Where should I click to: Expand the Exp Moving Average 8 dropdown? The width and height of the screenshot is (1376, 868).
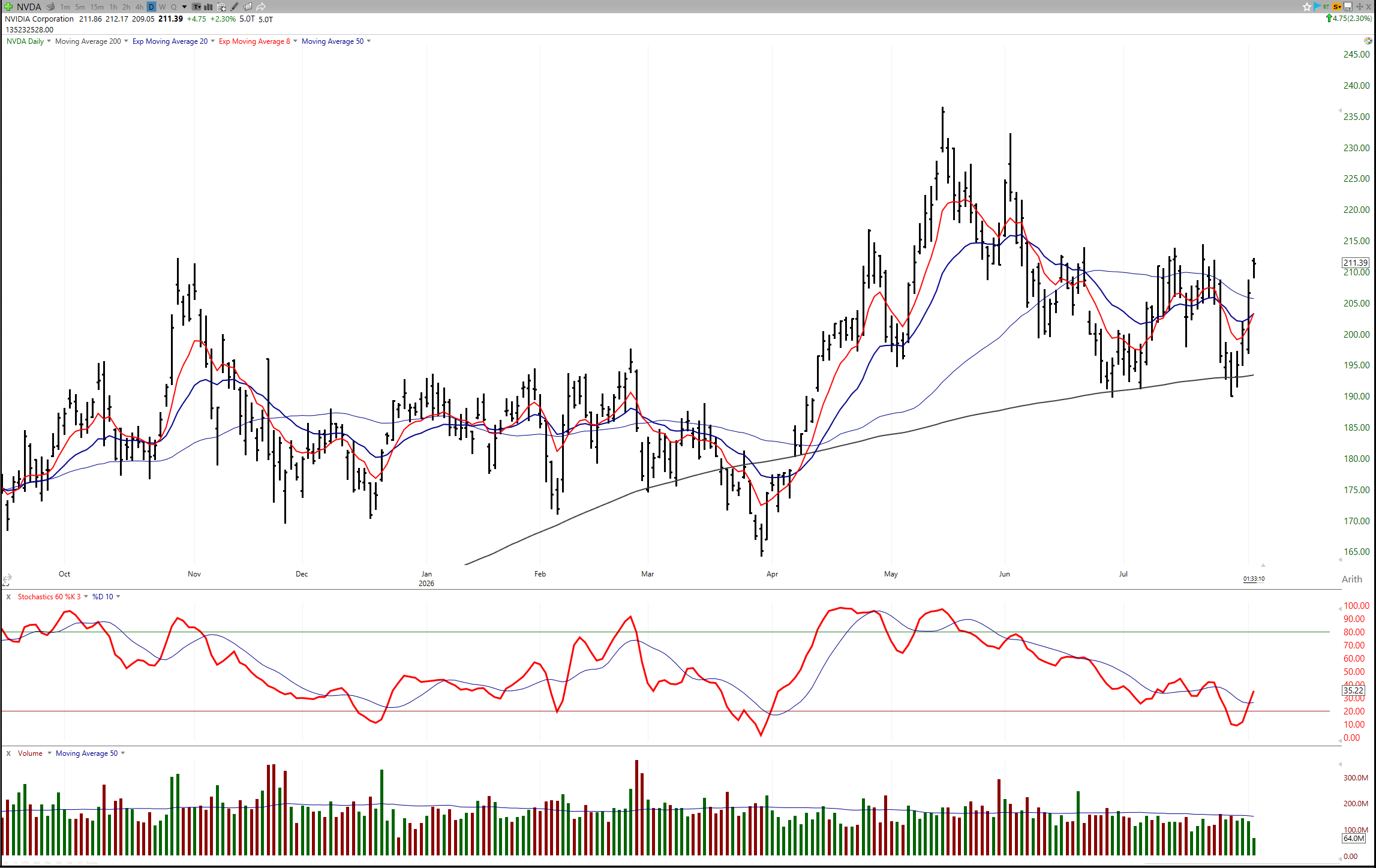coord(295,41)
